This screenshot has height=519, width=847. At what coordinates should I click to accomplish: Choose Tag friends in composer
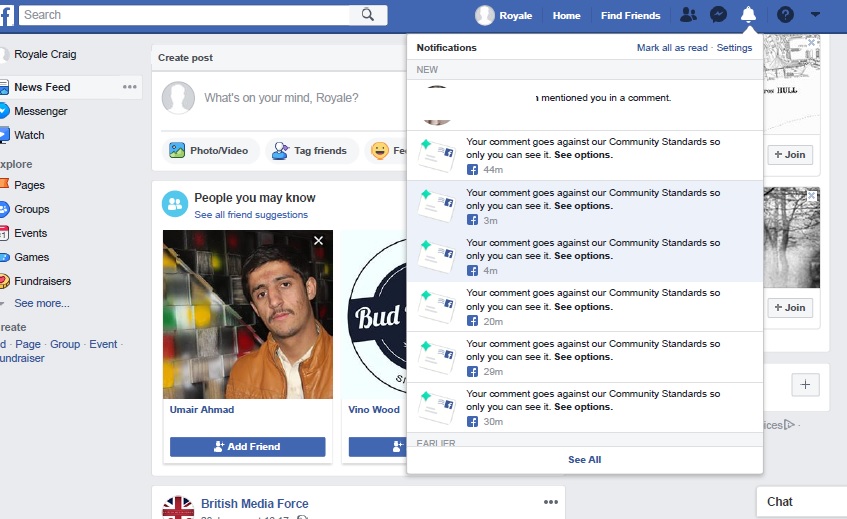click(311, 151)
